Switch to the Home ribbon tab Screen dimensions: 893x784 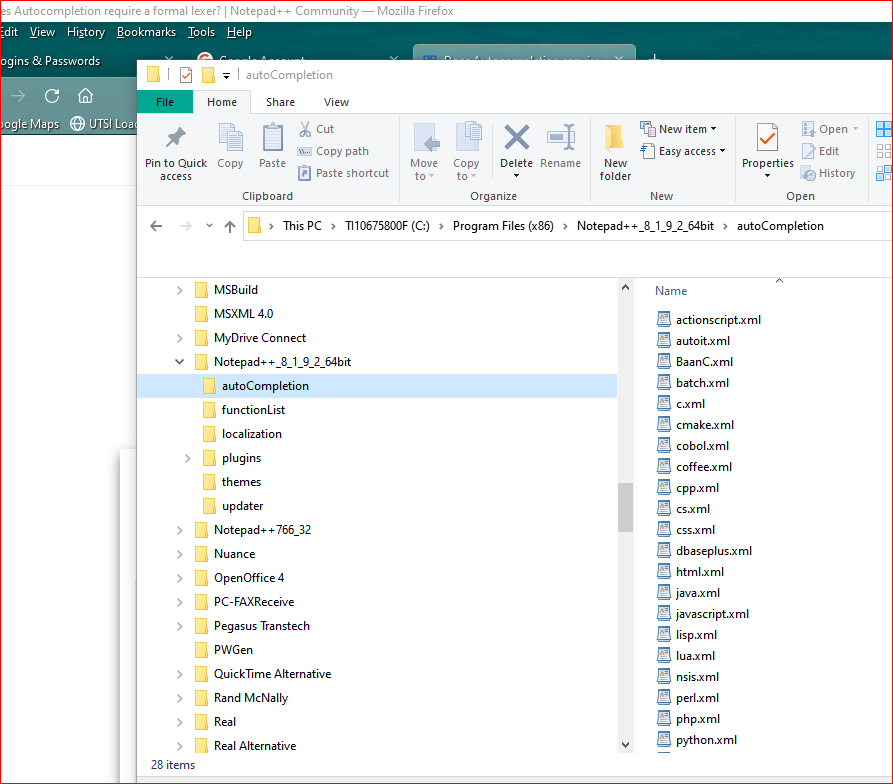(222, 102)
